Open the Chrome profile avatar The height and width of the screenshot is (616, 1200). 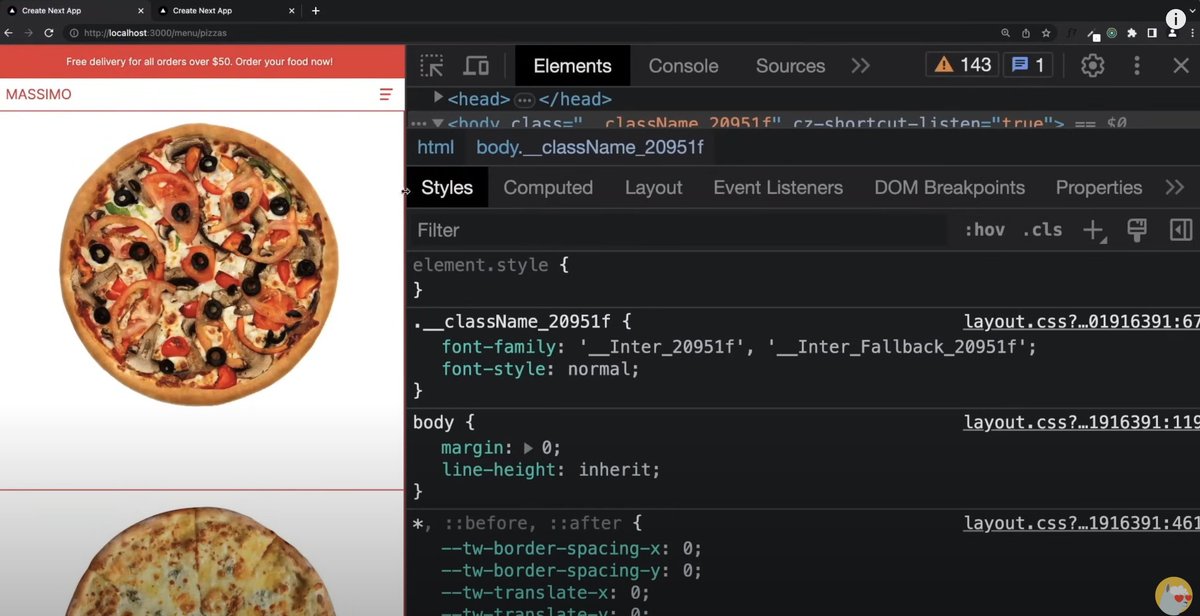[1173, 33]
